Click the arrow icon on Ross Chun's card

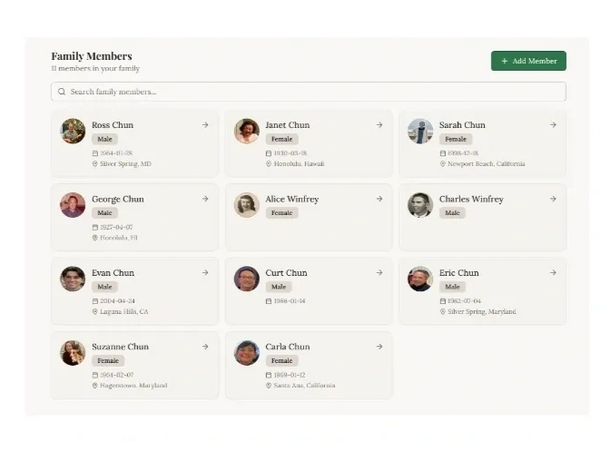coord(205,125)
